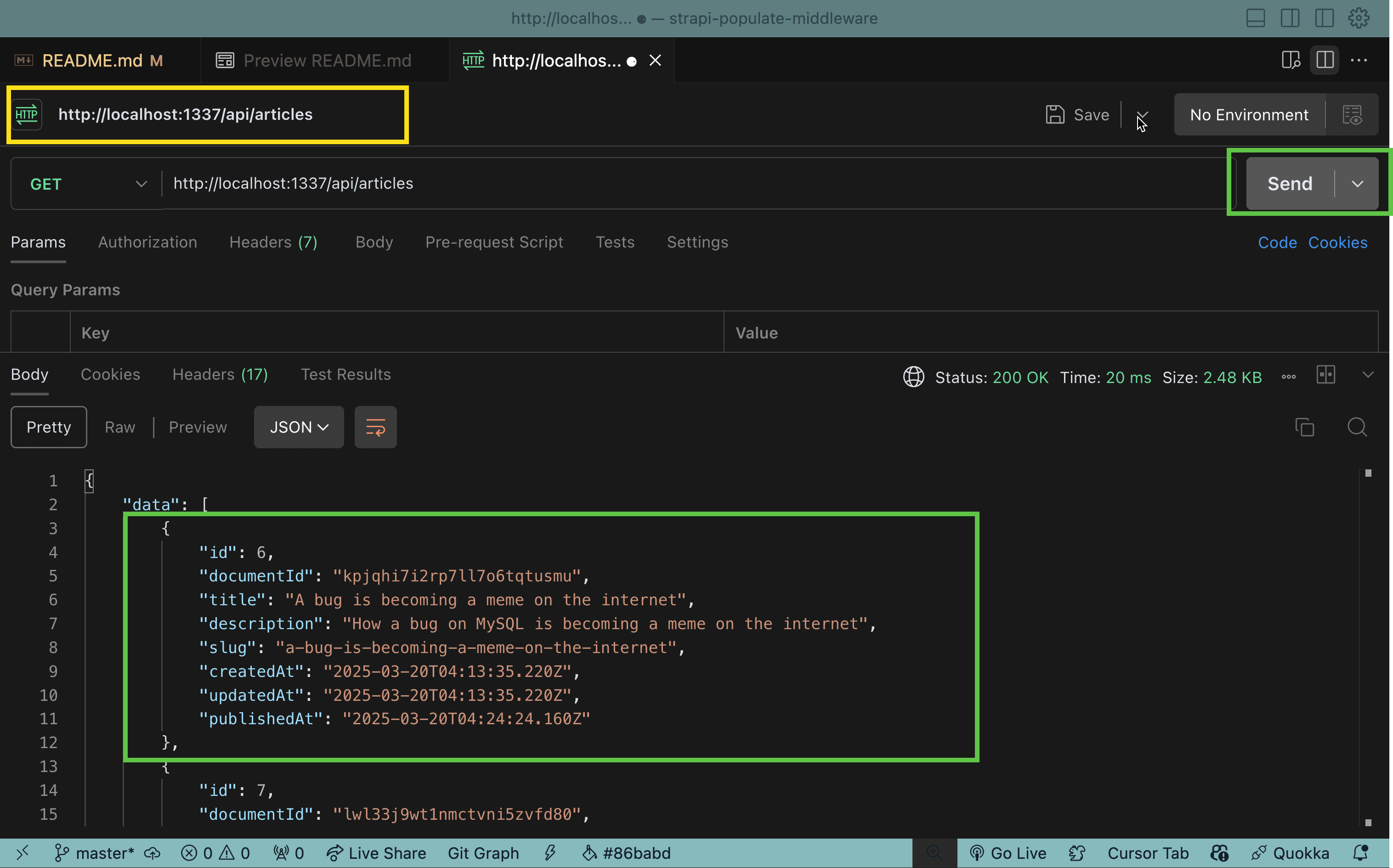The width and height of the screenshot is (1393, 868).
Task: Toggle the word wrap icon
Action: click(x=375, y=427)
